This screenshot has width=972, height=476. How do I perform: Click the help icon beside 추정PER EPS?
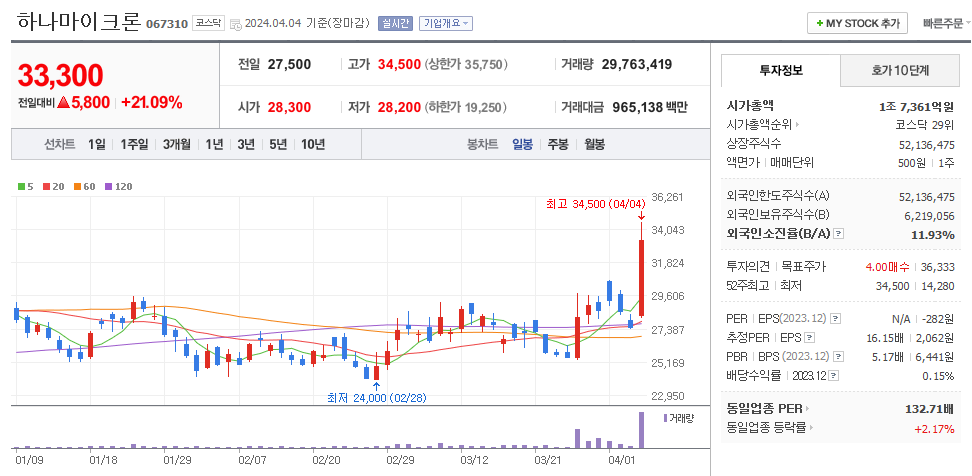[810, 338]
